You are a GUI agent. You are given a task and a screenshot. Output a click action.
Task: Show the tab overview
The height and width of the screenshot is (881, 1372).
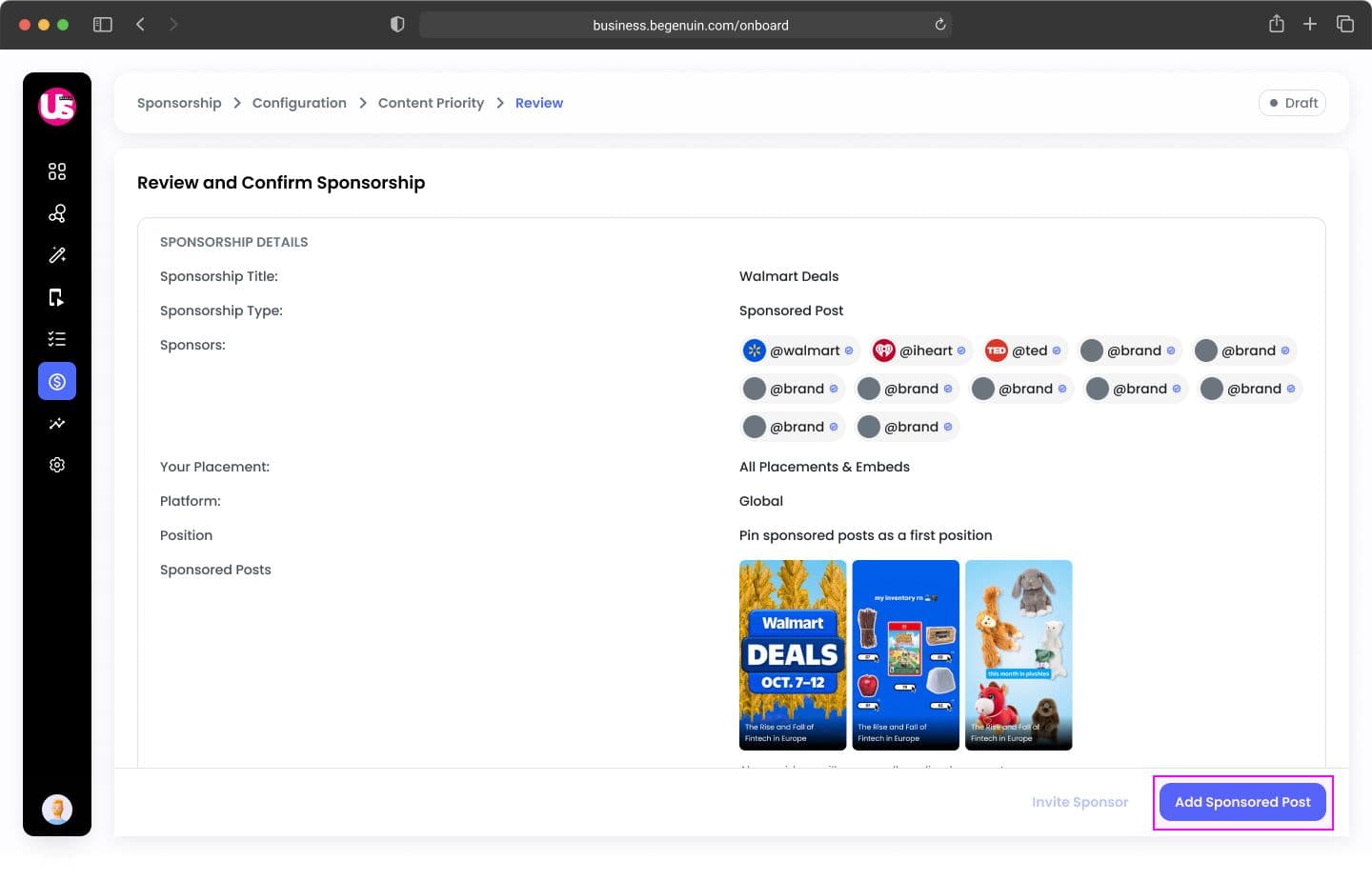point(1345,25)
